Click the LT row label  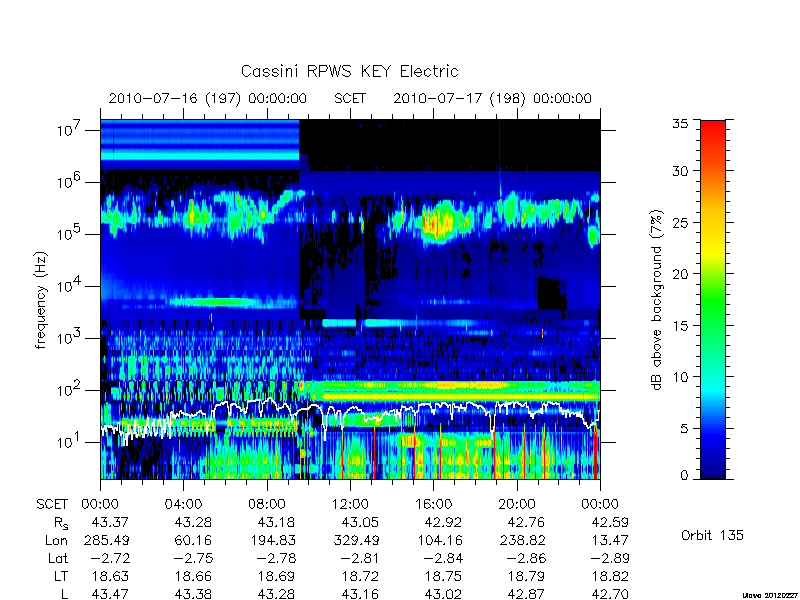(61, 577)
